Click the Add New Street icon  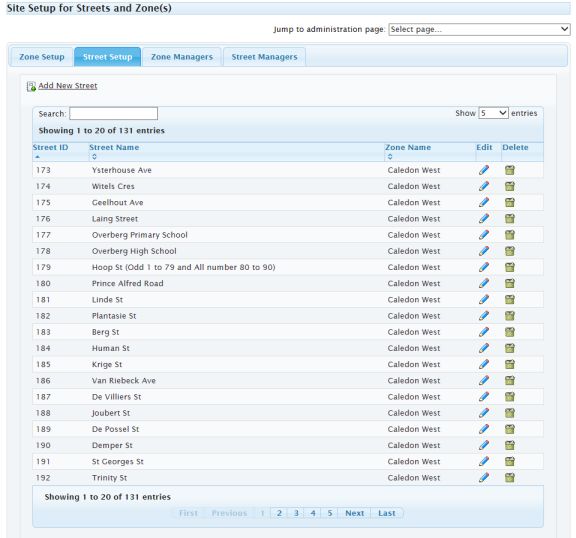coord(31,86)
